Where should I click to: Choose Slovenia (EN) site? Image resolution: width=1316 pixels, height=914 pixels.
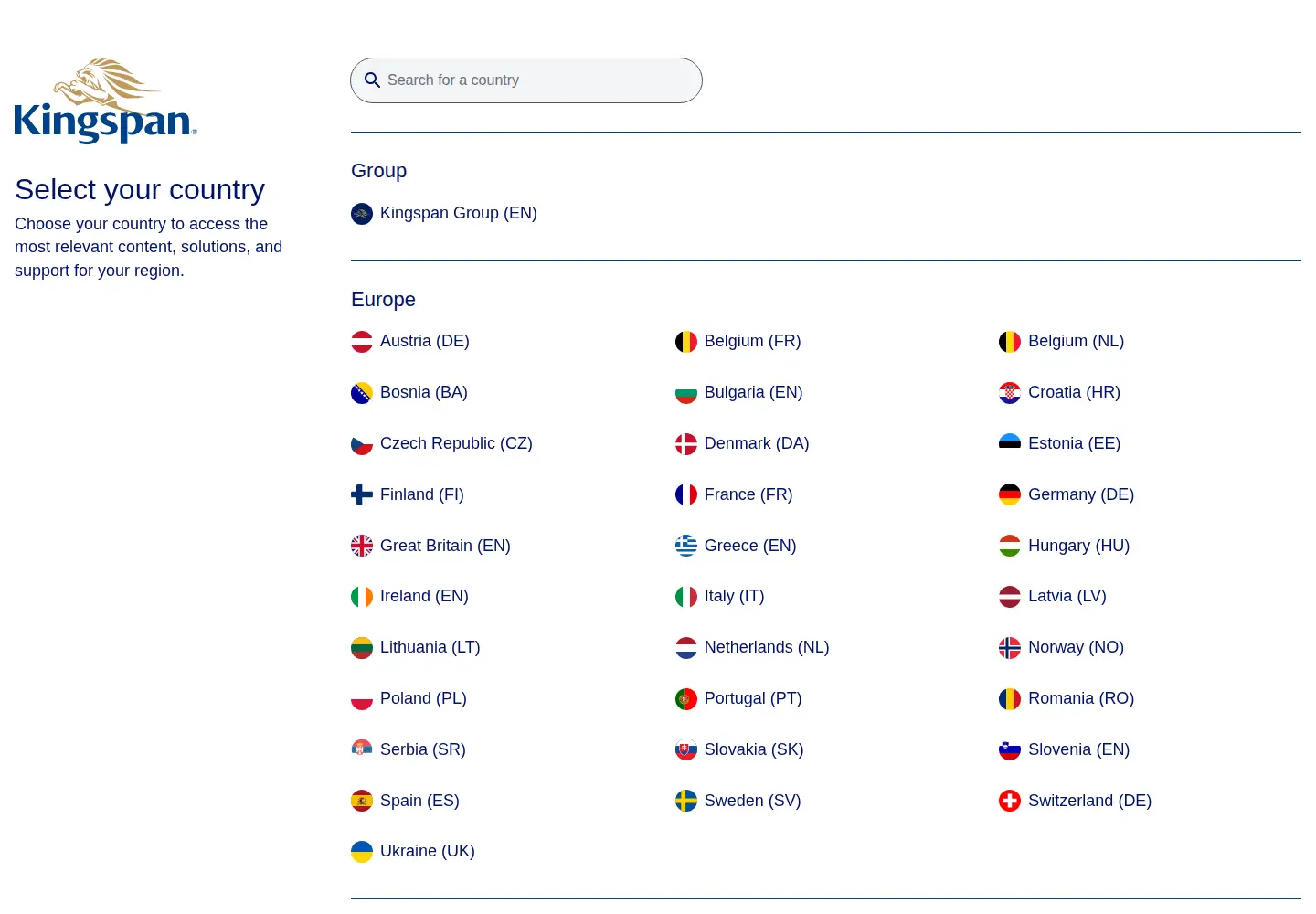[x=1065, y=749]
